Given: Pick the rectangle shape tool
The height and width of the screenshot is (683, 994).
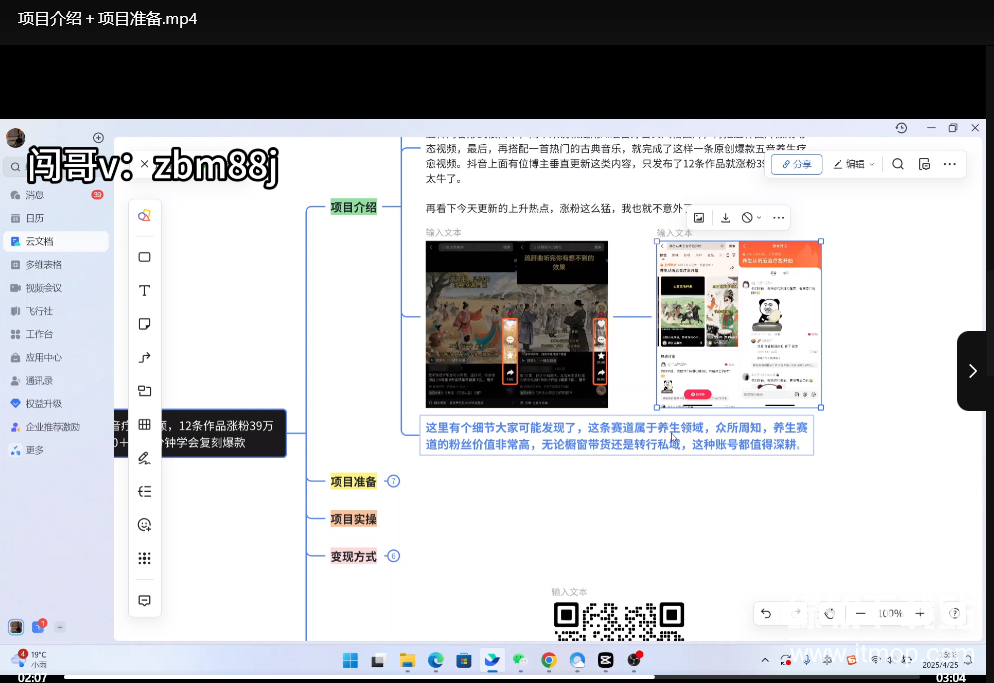Looking at the screenshot, I should [145, 257].
